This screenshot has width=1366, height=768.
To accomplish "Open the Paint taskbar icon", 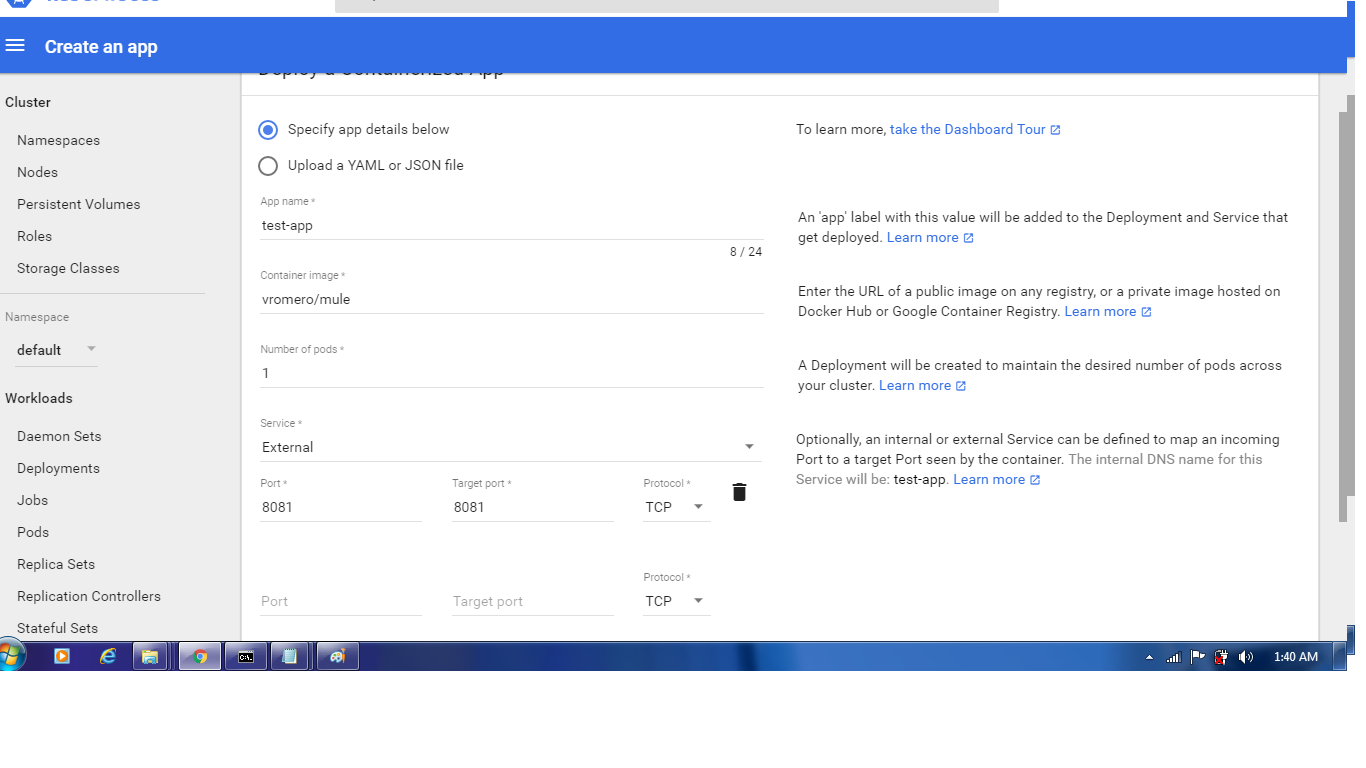I will tap(337, 657).
